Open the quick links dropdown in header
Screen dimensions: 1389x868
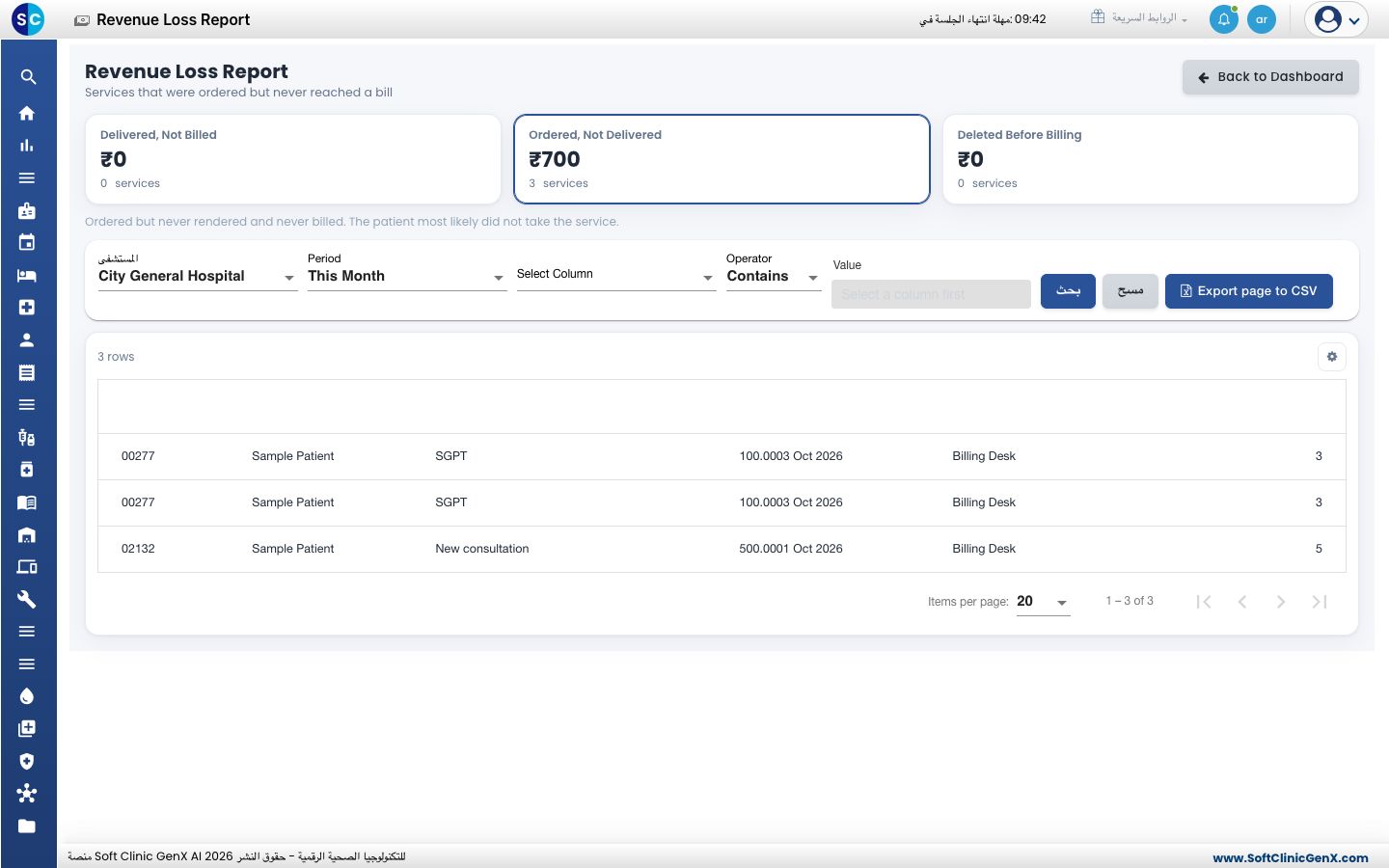coord(1139,18)
